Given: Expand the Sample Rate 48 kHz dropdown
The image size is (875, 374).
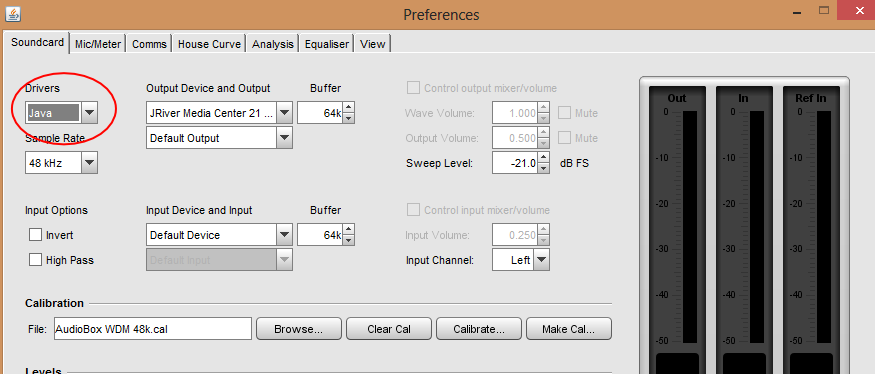Looking at the screenshot, I should point(61,163).
